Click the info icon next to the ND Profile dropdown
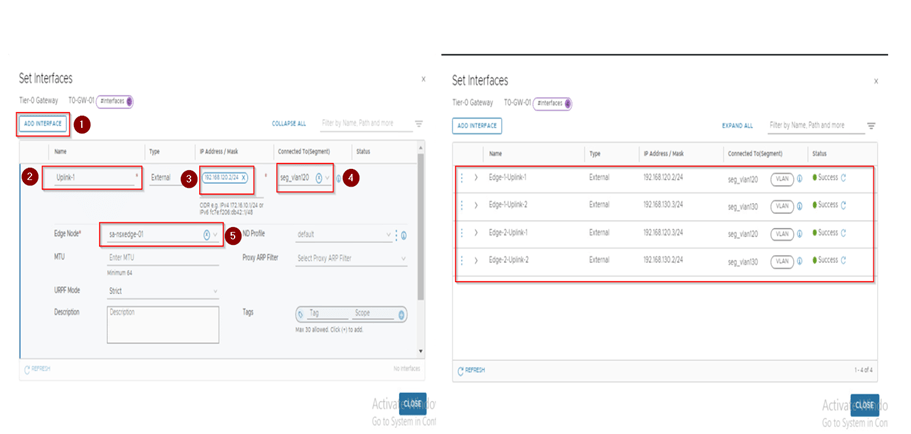The width and height of the screenshot is (911, 434). pos(403,236)
